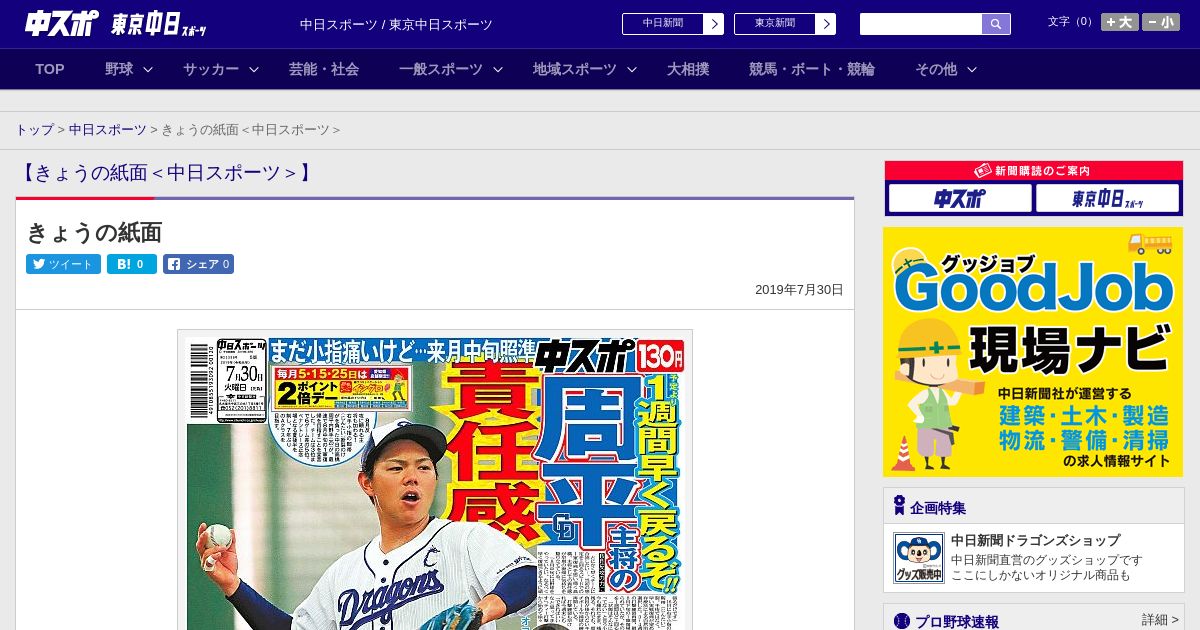Image resolution: width=1200 pixels, height=630 pixels.
Task: Expand the その他 dropdown chevron
Action: (x=972, y=69)
